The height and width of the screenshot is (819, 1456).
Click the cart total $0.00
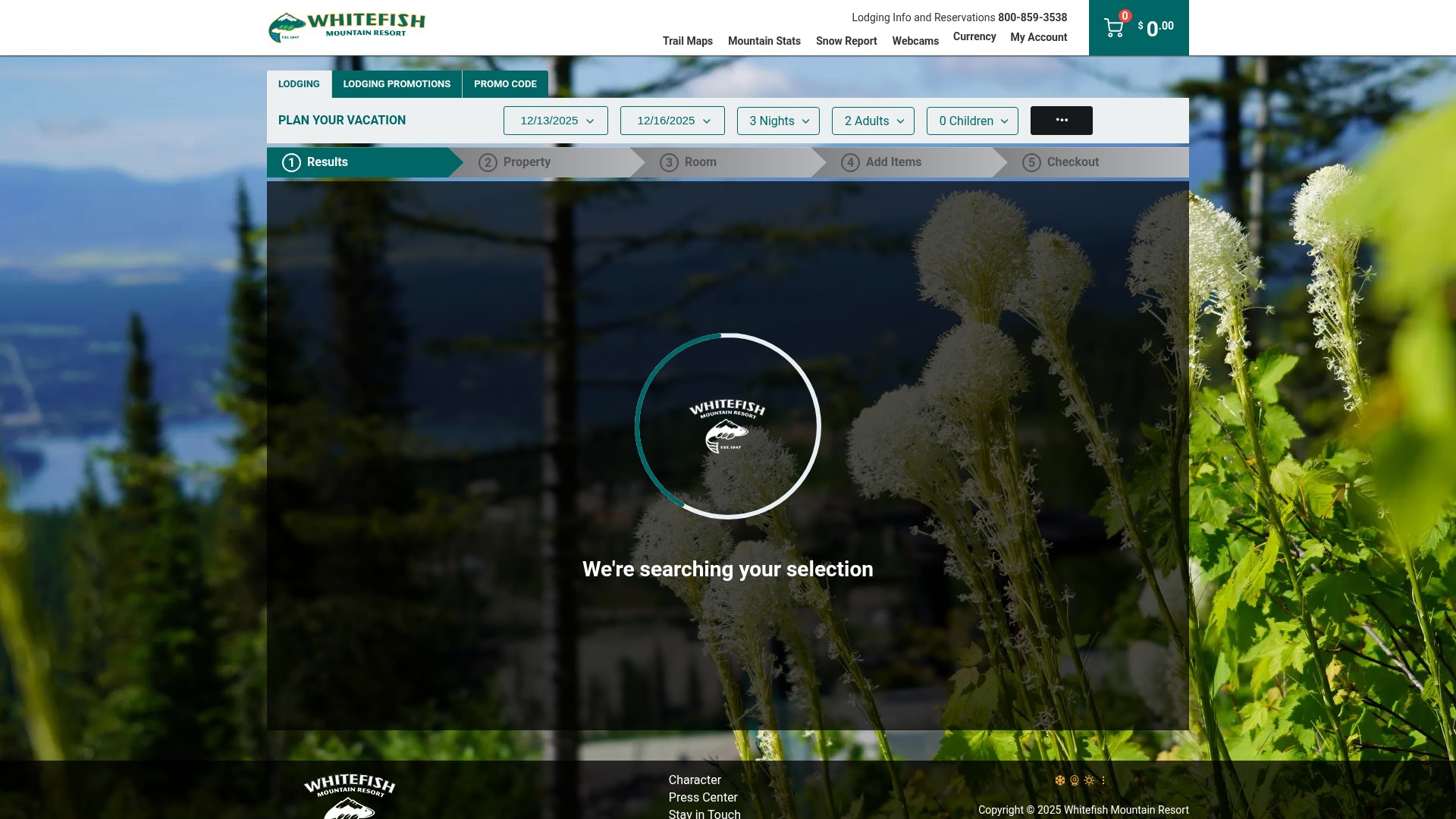click(x=1156, y=28)
